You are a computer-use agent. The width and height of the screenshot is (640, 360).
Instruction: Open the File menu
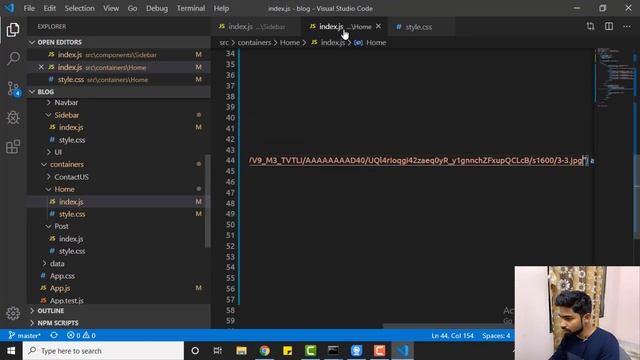29,8
